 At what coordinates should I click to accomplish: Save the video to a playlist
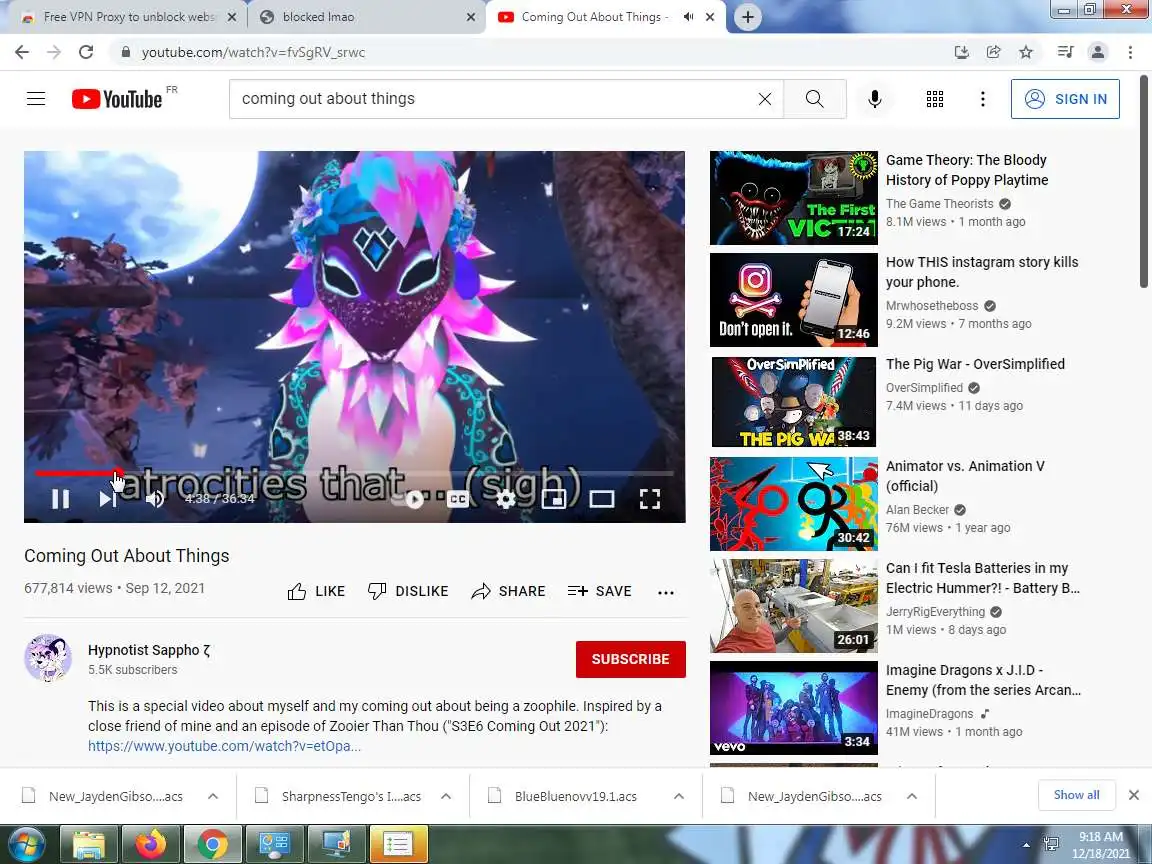[600, 591]
